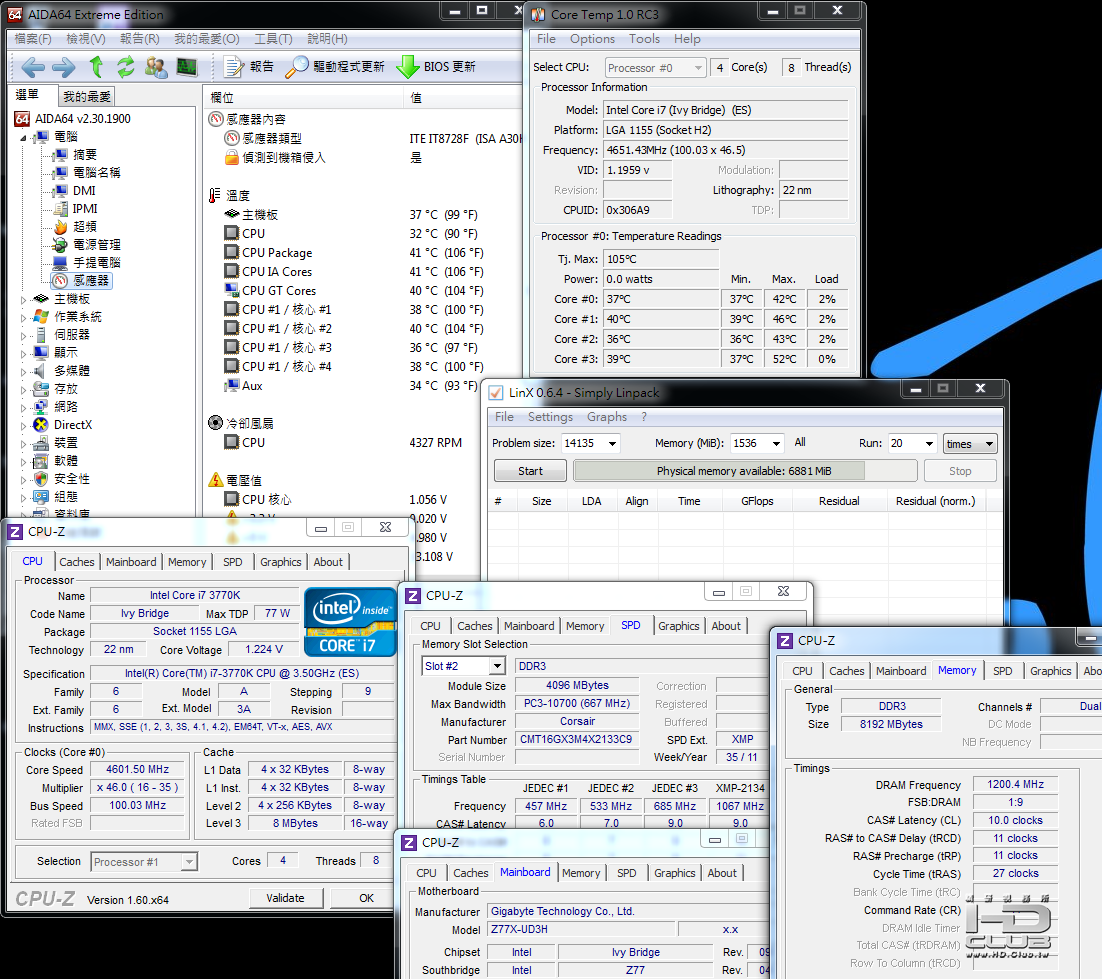Click the Validate button in CPU-Z
The height and width of the screenshot is (979, 1102).
coord(285,898)
